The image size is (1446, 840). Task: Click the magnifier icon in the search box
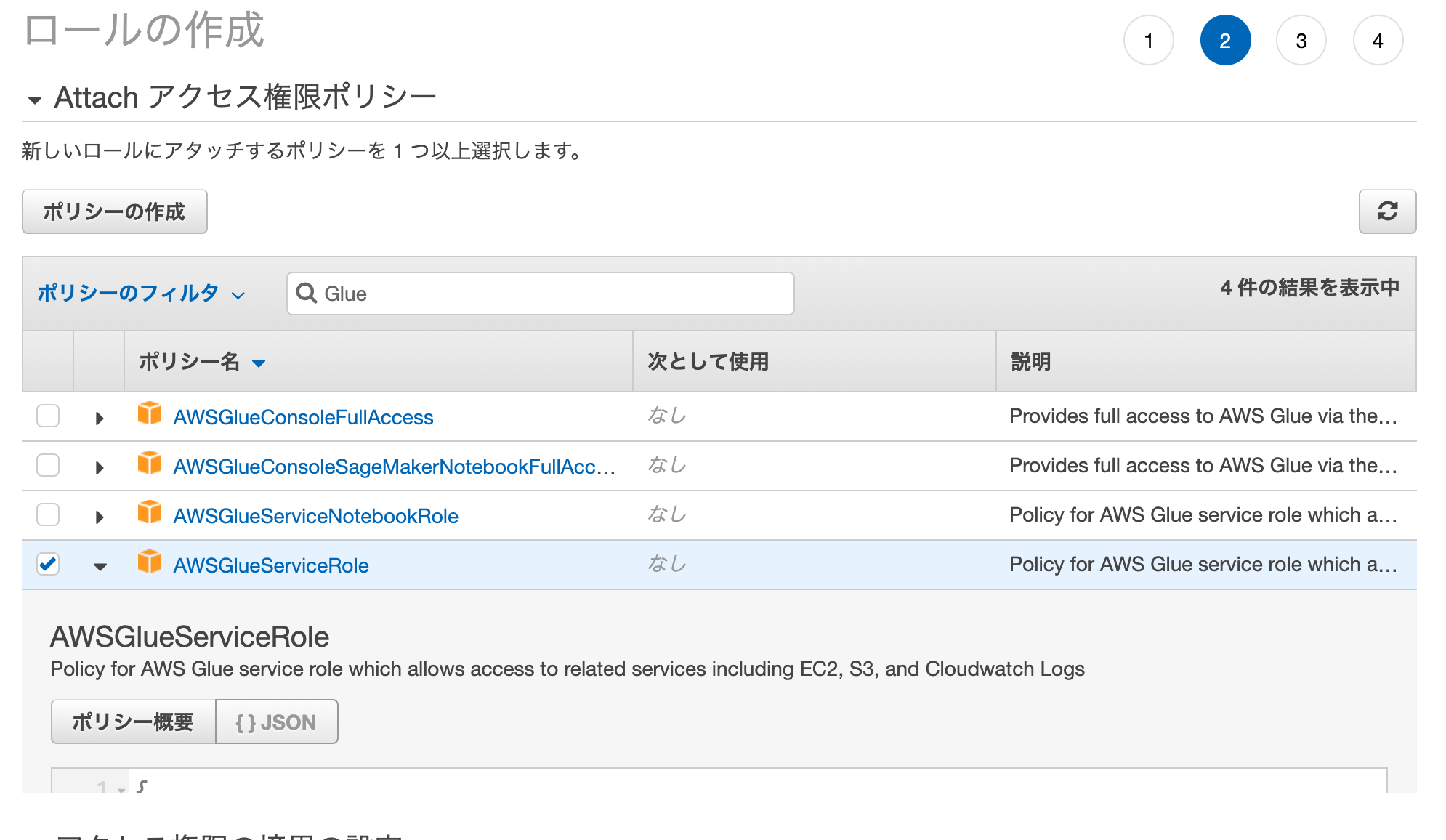(307, 293)
